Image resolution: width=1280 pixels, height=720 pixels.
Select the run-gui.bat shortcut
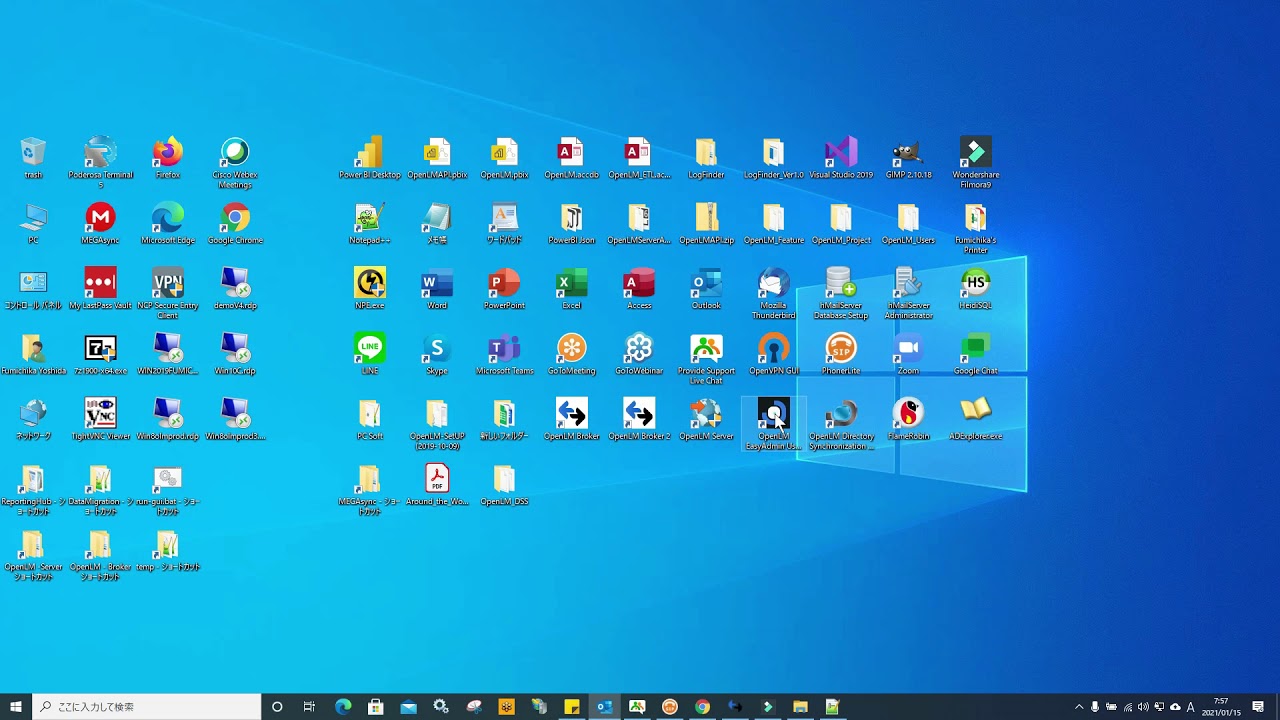[168, 490]
